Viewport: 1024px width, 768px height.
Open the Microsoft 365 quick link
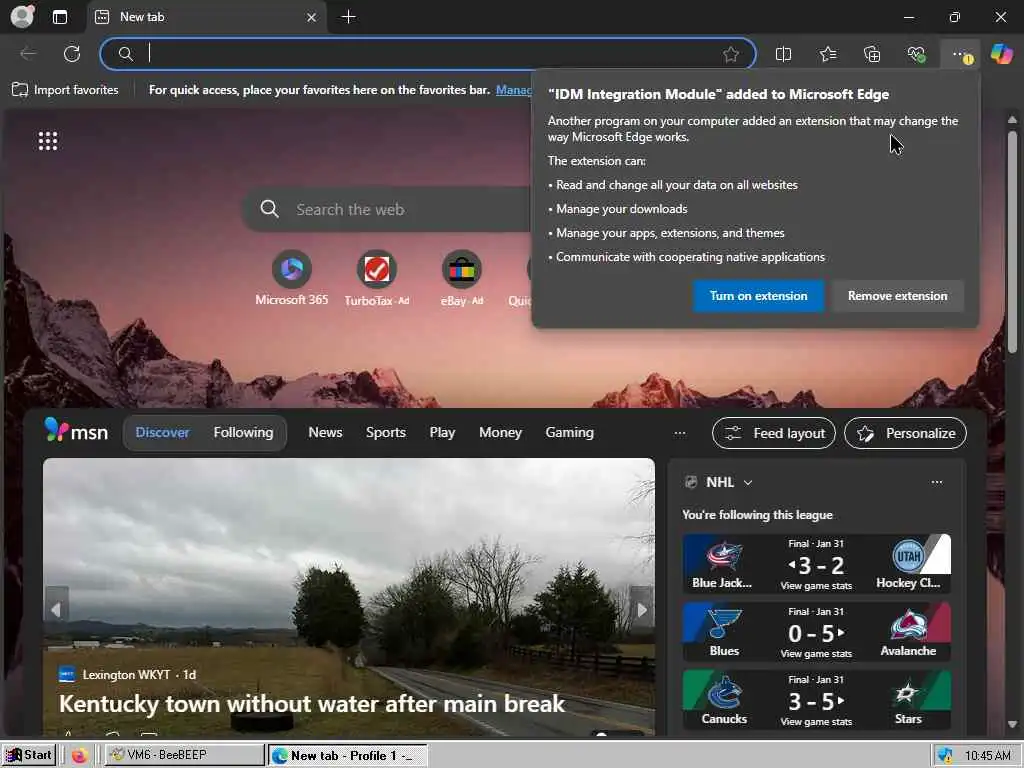click(291, 278)
